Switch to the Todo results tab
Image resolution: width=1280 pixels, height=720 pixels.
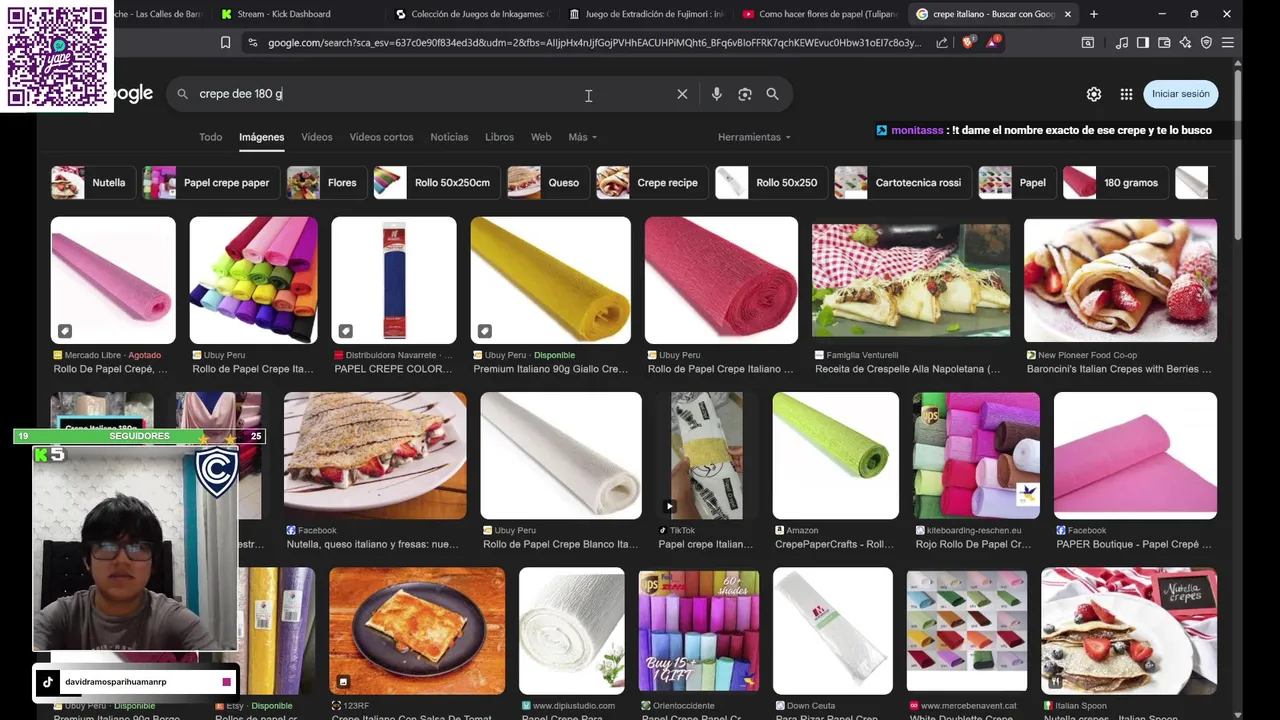click(210, 137)
